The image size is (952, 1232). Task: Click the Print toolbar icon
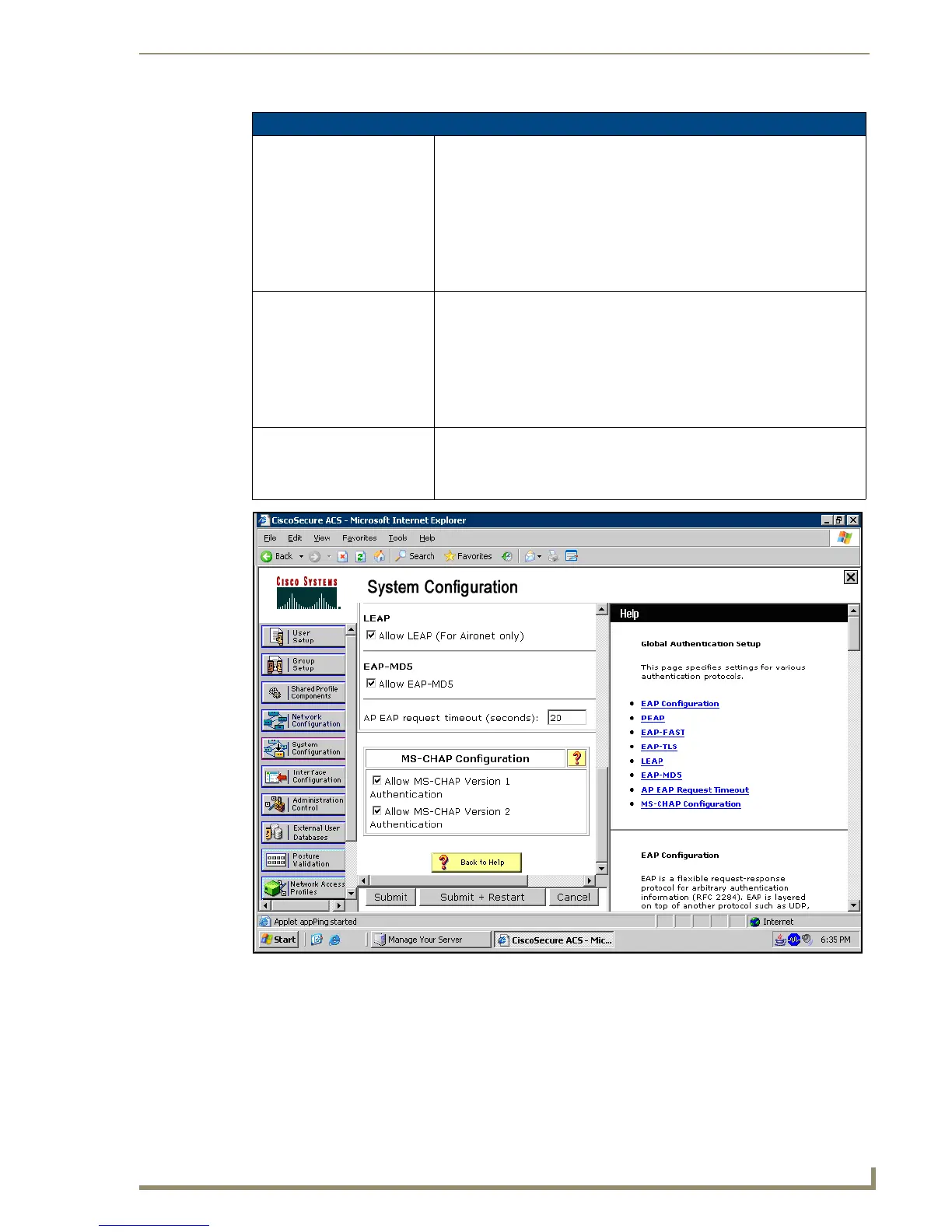pos(553,556)
